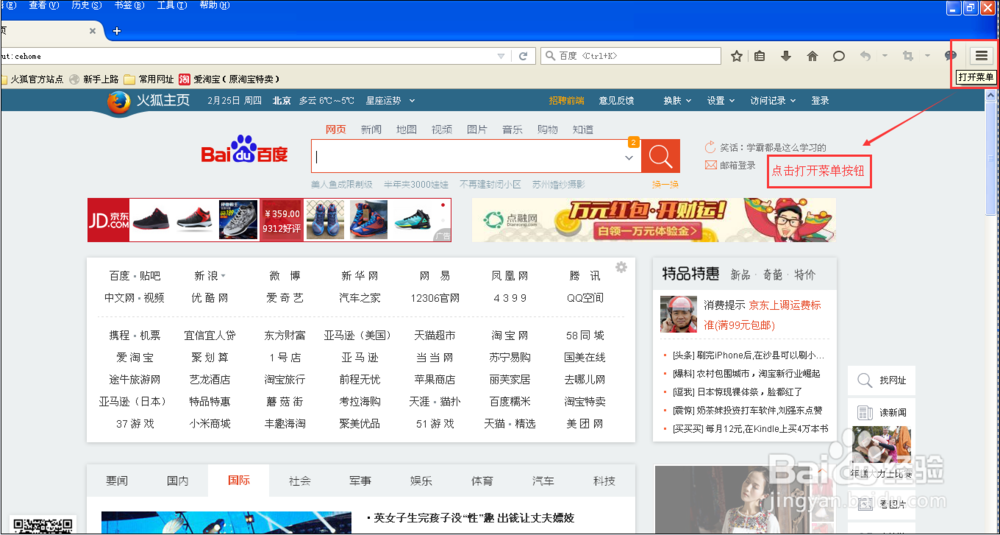
Task: Open dropdown arrow next to crop icon
Action: click(927, 56)
